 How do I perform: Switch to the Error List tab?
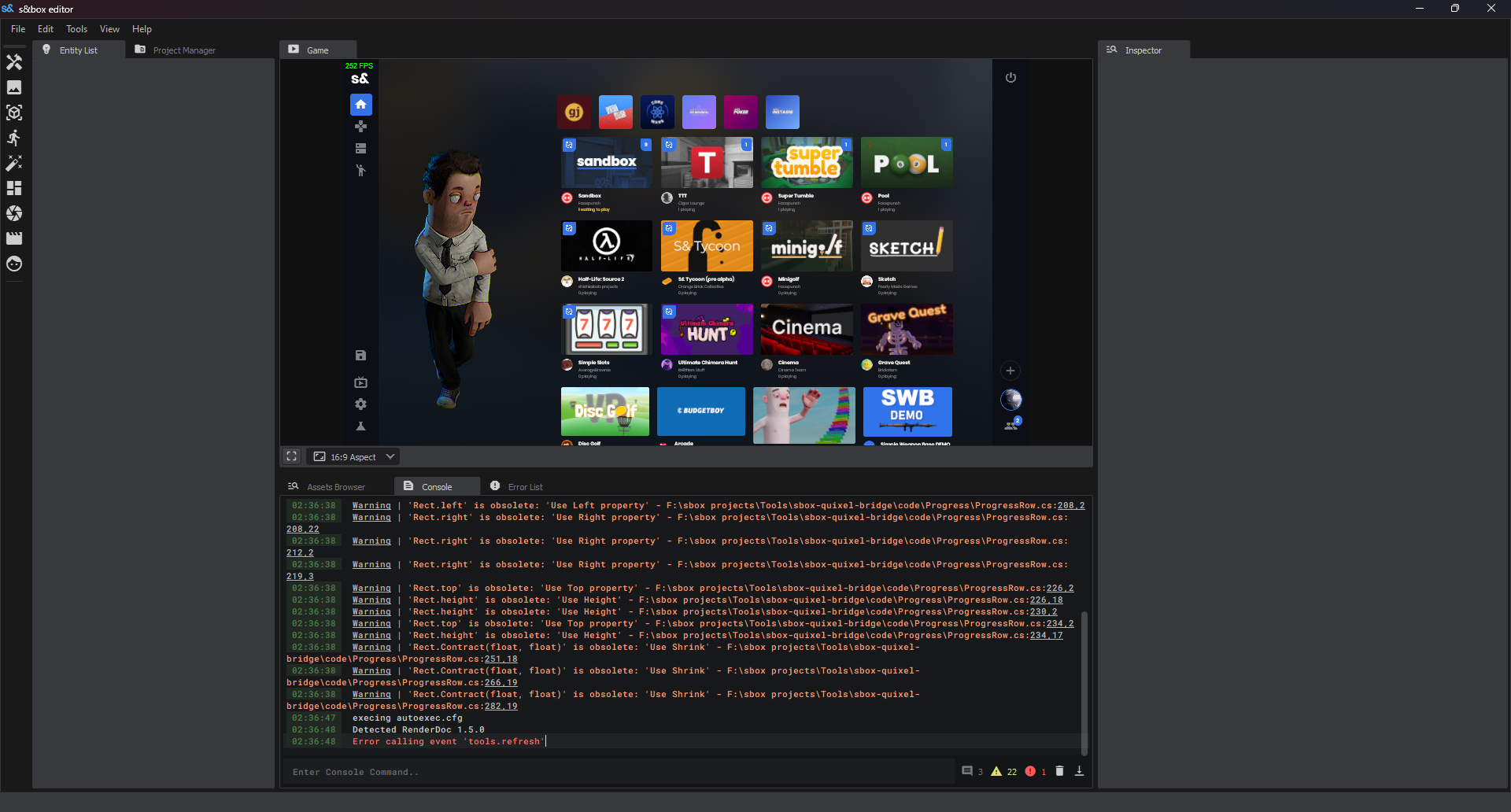[x=525, y=486]
